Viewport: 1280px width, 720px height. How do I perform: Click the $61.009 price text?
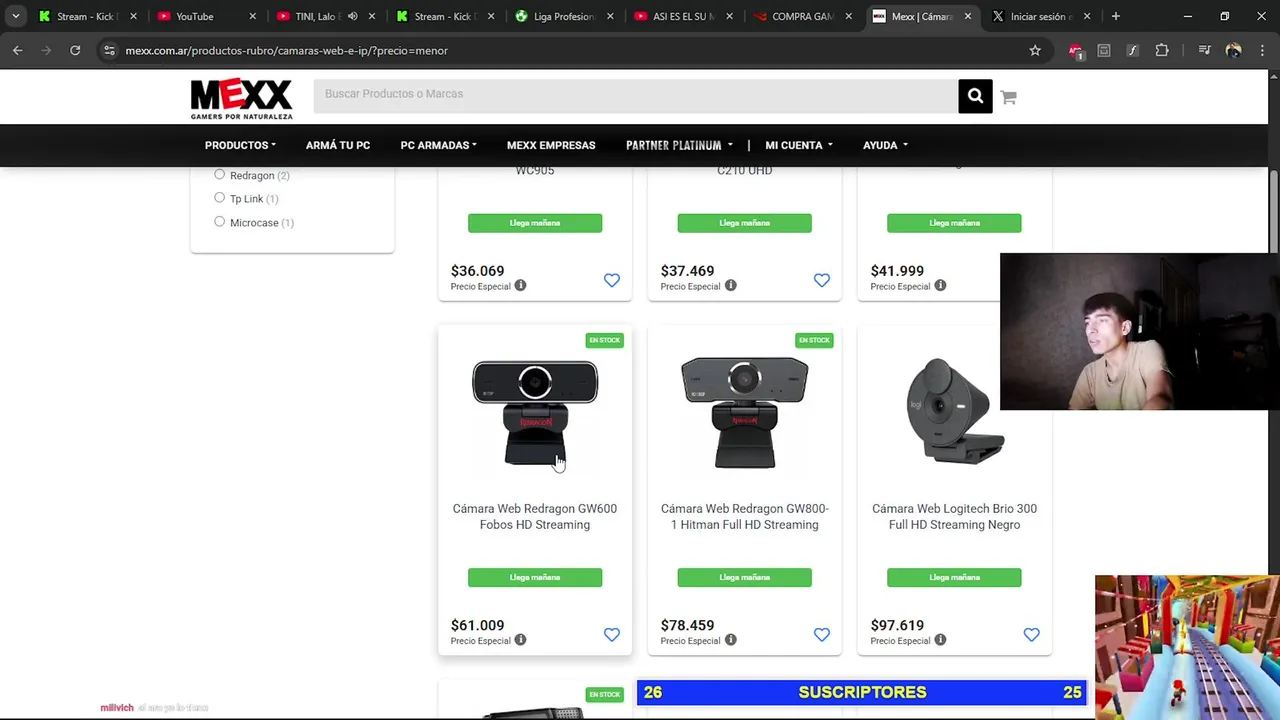tap(478, 625)
